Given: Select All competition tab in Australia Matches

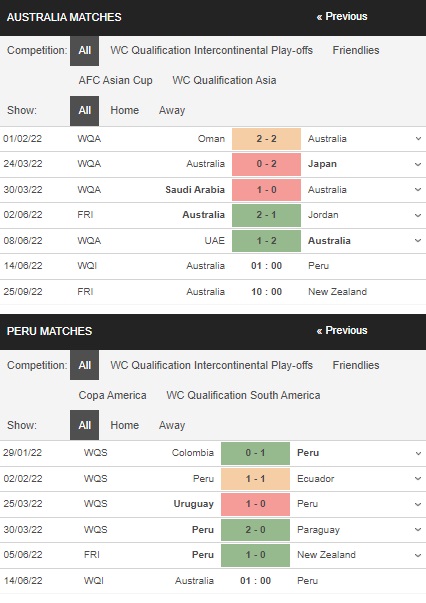Looking at the screenshot, I should 85,50.
